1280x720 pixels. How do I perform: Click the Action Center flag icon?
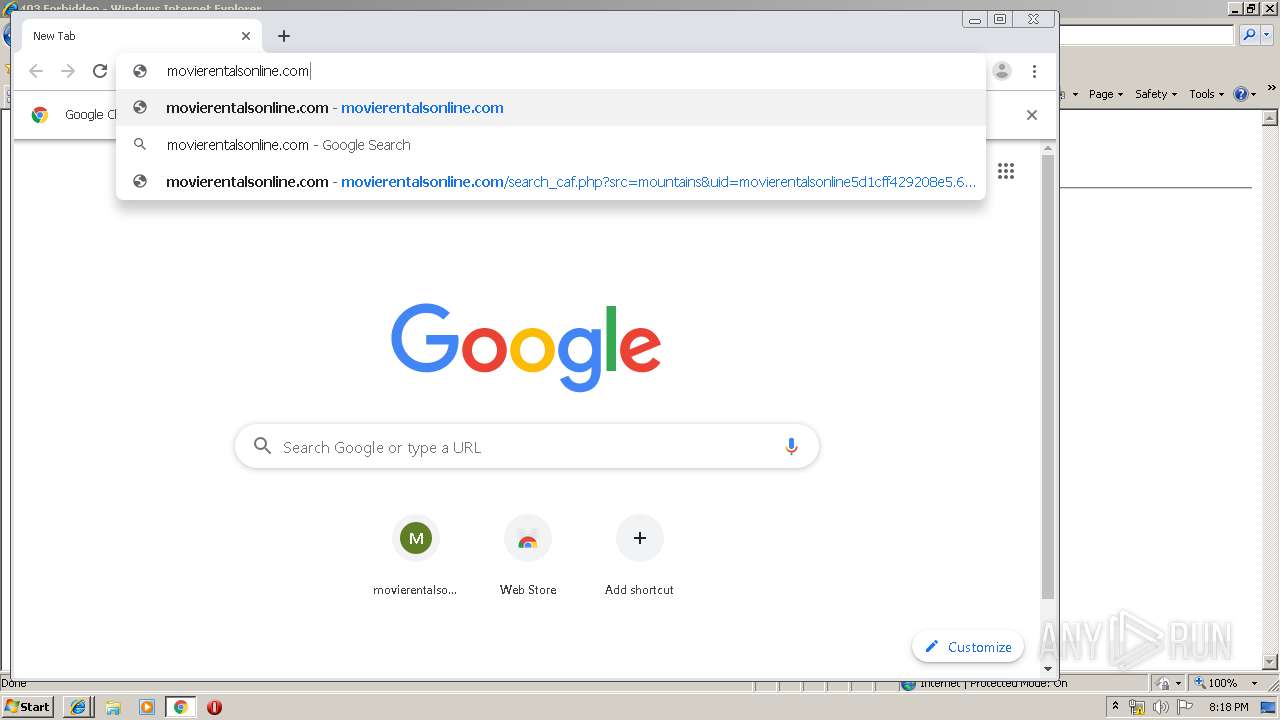point(1185,707)
